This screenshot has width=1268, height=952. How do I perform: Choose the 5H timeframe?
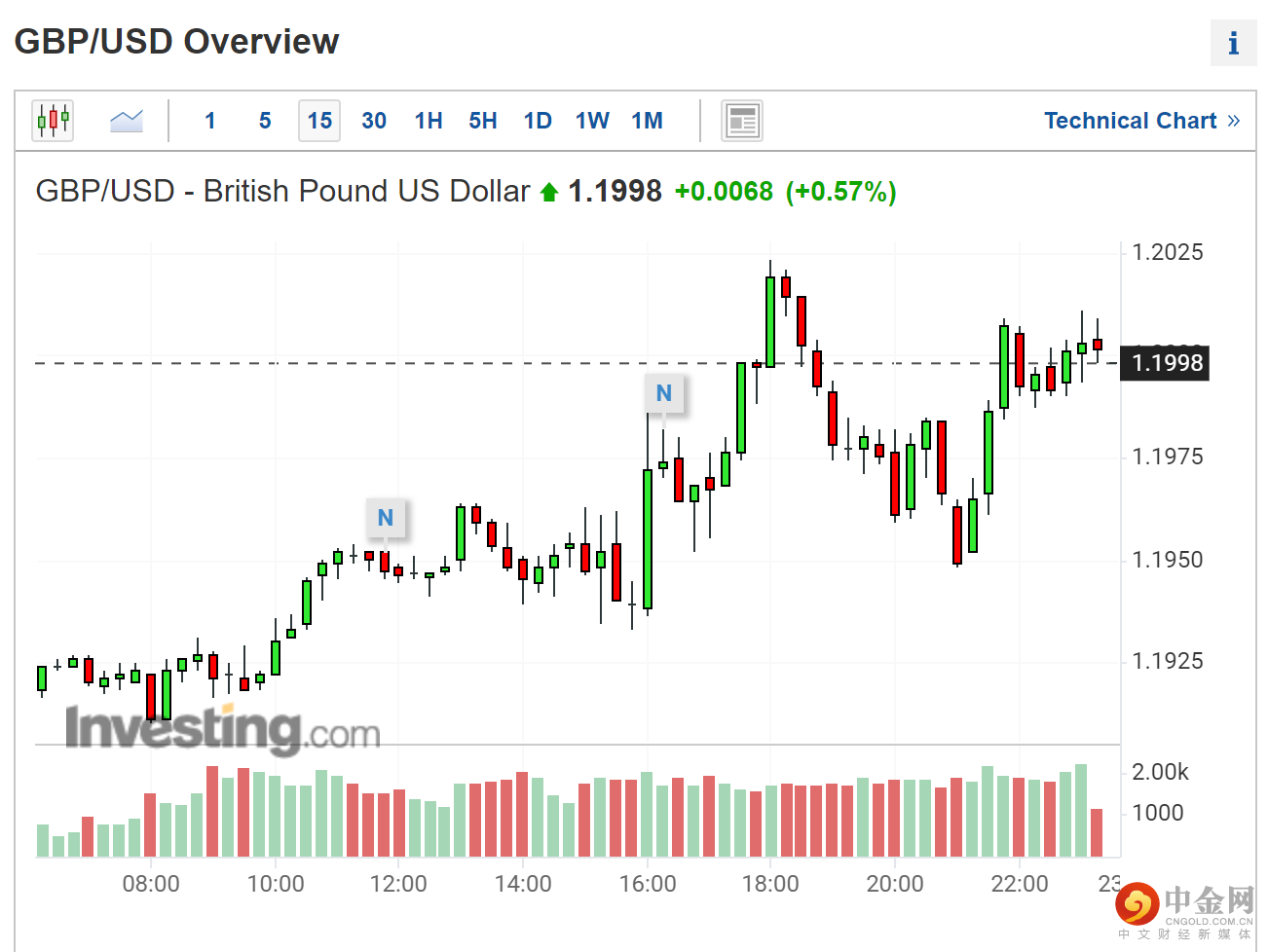click(x=483, y=121)
